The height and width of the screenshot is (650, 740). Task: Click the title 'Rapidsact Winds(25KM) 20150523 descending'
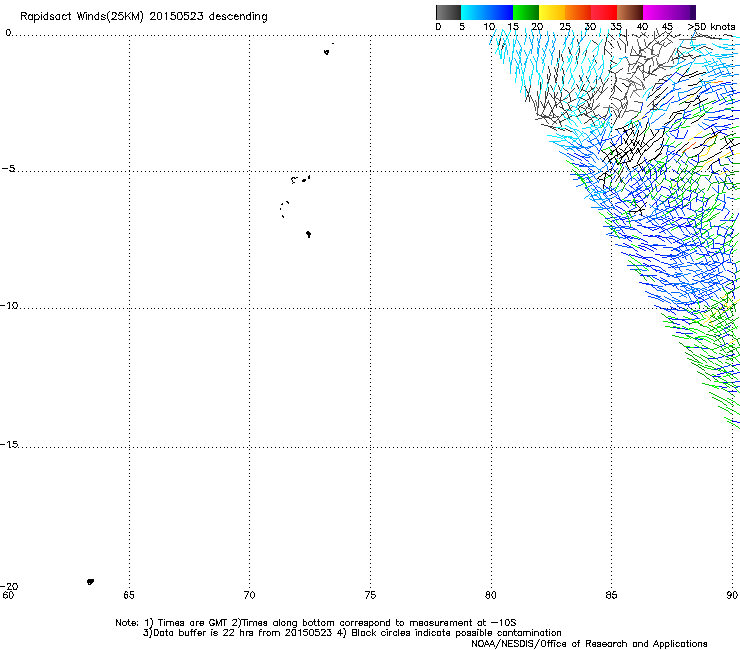tap(143, 17)
